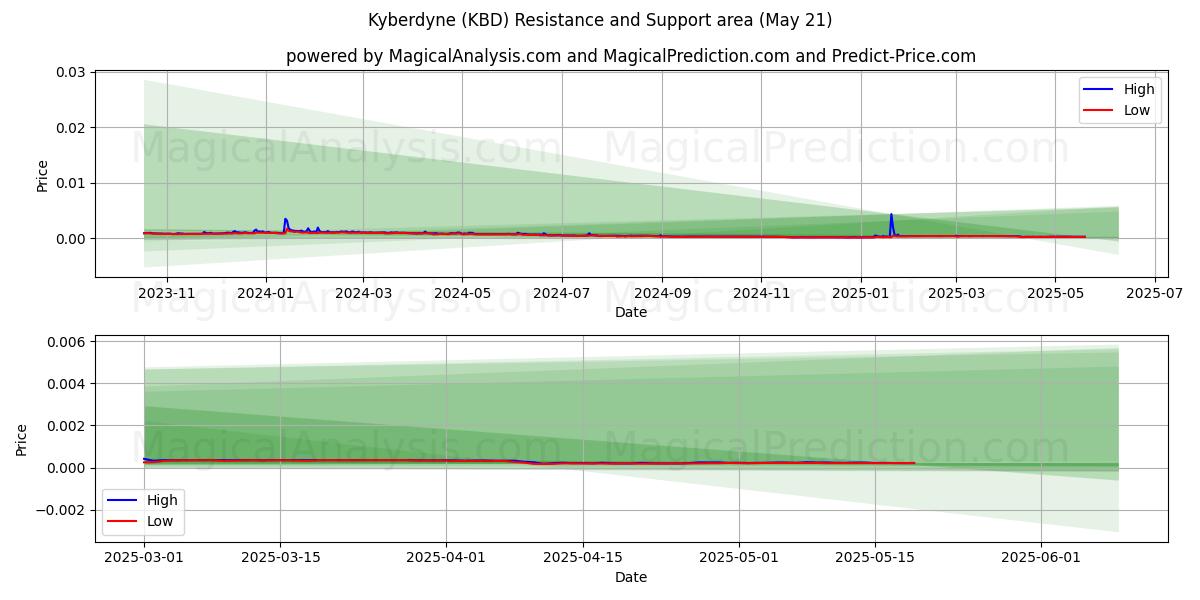Click the blue High price spike near 2025-01
This screenshot has height=600, width=1200.
coord(891,224)
